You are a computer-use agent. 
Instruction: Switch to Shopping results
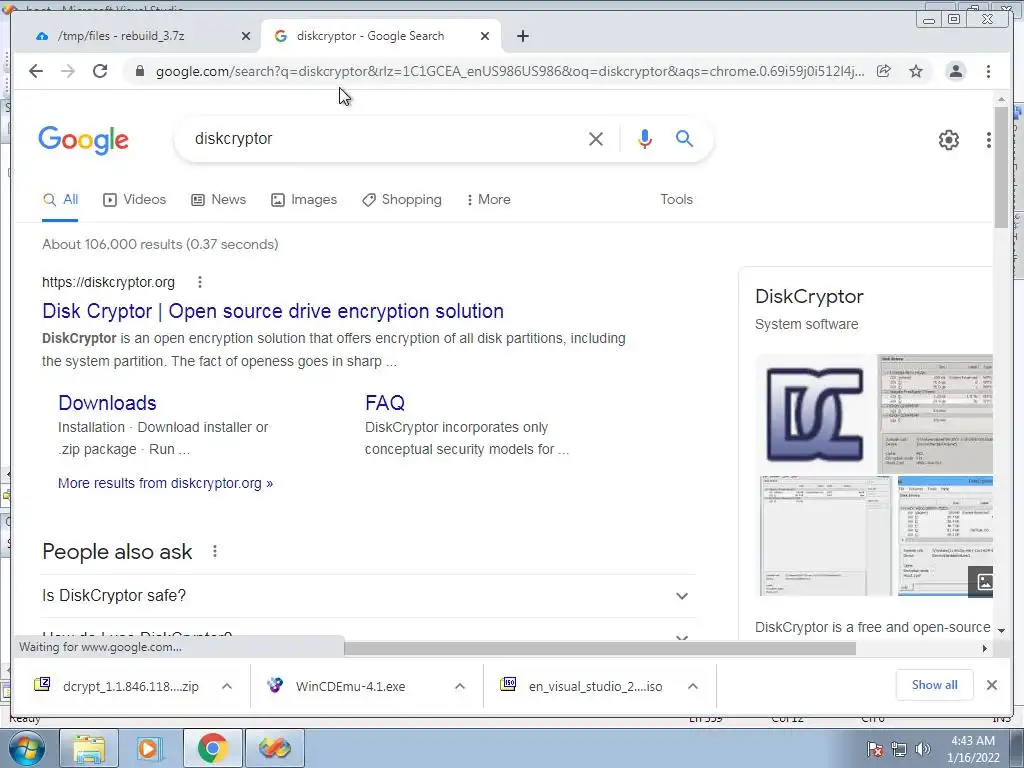pos(402,200)
